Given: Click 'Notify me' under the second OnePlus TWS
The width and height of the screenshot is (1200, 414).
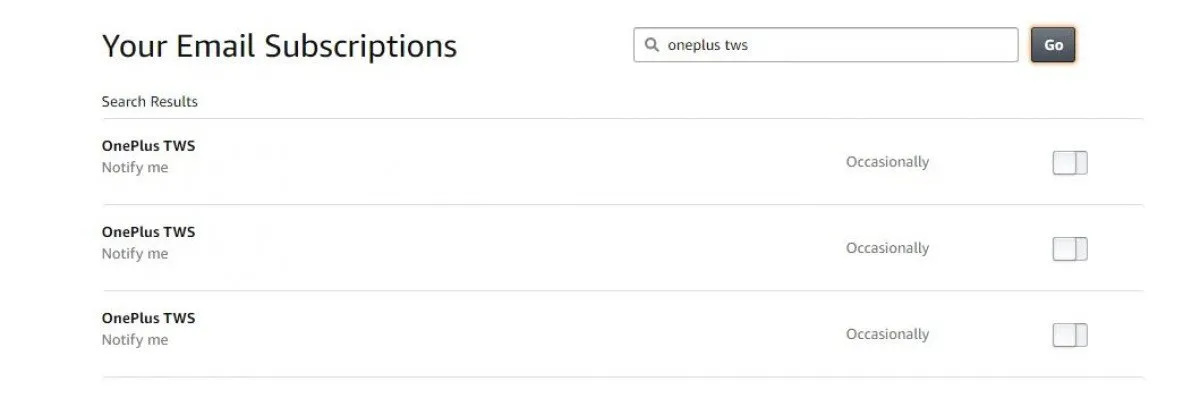Looking at the screenshot, I should [135, 254].
